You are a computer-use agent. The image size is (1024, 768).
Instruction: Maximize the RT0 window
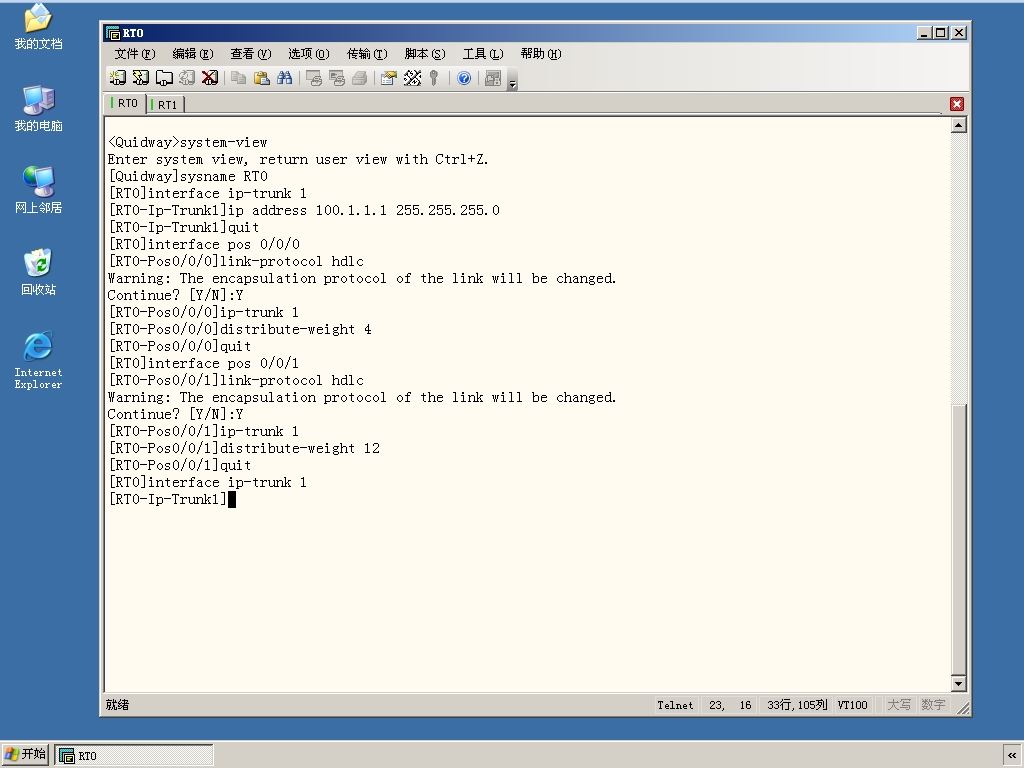pos(940,33)
